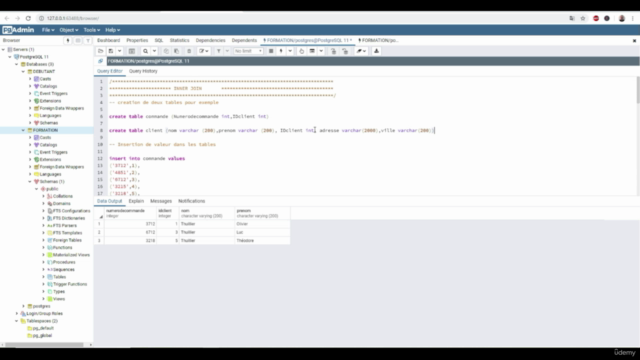Click the Rollback transaction icon
The width and height of the screenshot is (640, 360).
(345, 51)
